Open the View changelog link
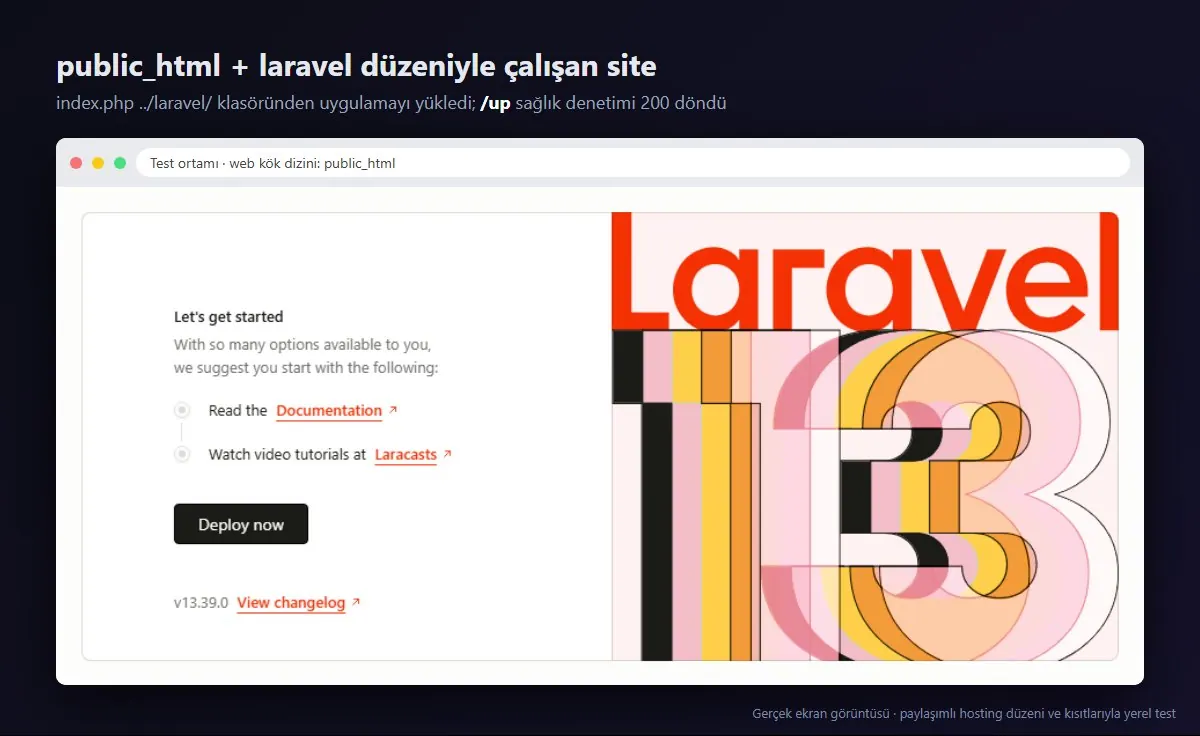 tap(291, 603)
